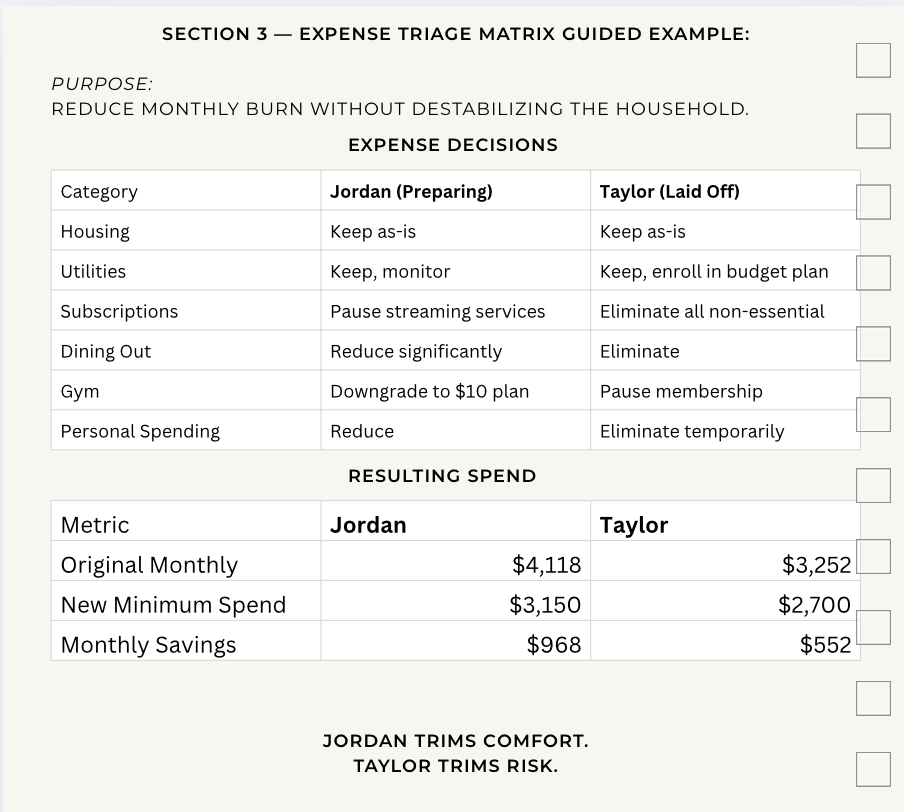Check the box at the Utilities row end
Screen dimensions: 904x812
pos(873,273)
